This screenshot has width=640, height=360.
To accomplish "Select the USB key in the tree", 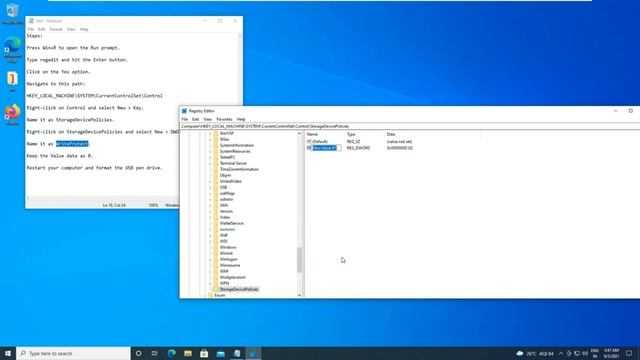I will tap(223, 187).
